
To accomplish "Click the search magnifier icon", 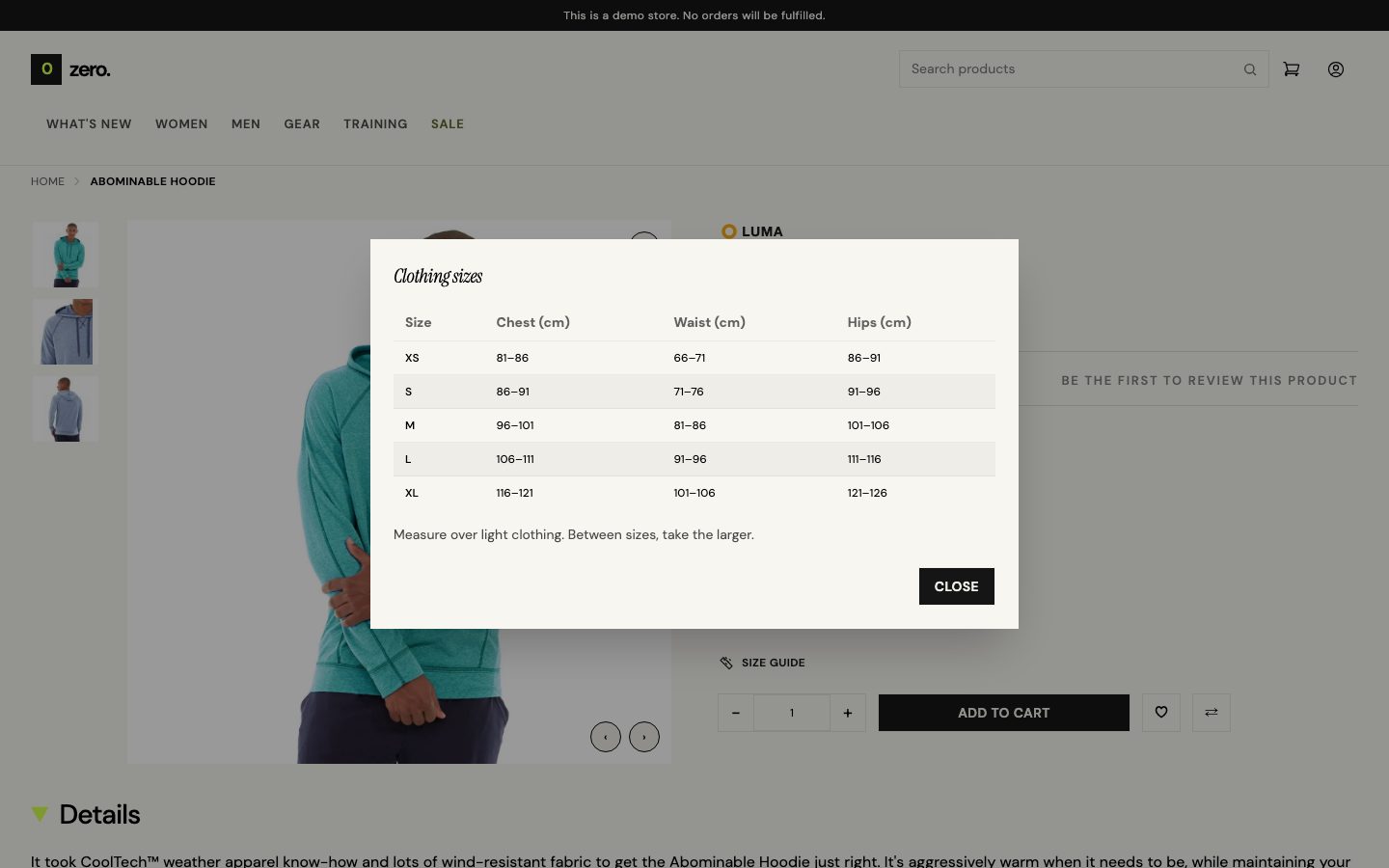I will (x=1250, y=69).
